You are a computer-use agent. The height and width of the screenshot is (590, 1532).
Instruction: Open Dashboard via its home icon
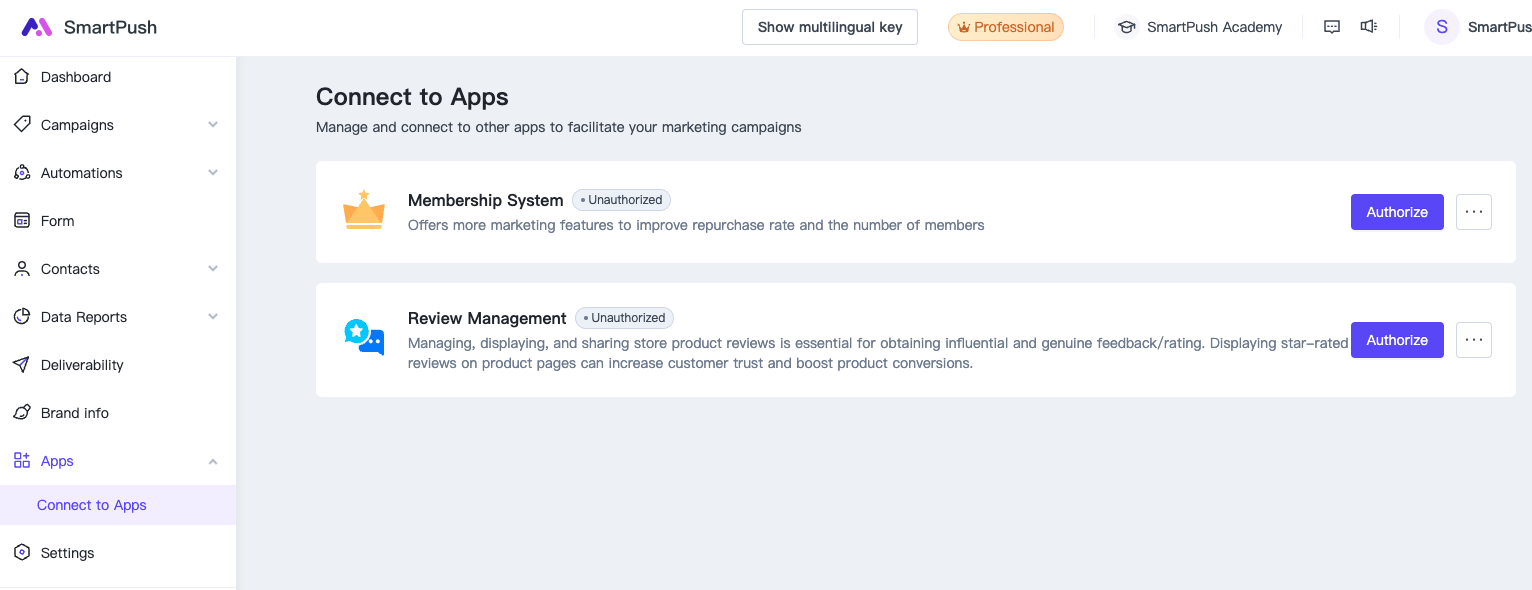point(22,77)
